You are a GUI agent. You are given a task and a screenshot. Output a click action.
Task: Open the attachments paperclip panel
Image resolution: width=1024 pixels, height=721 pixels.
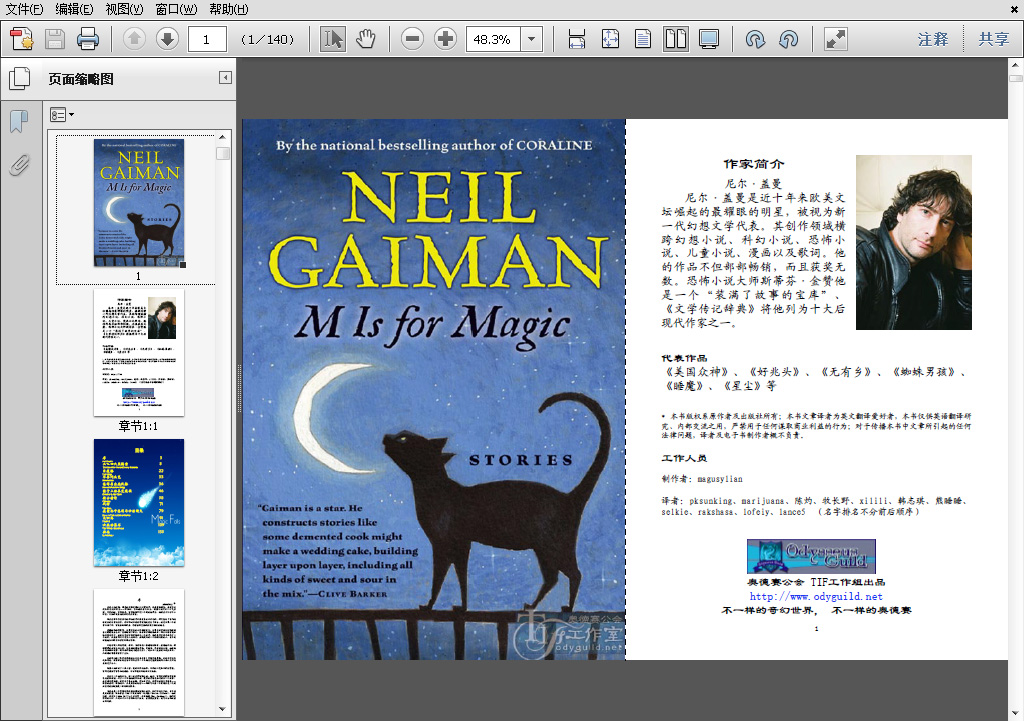point(20,165)
